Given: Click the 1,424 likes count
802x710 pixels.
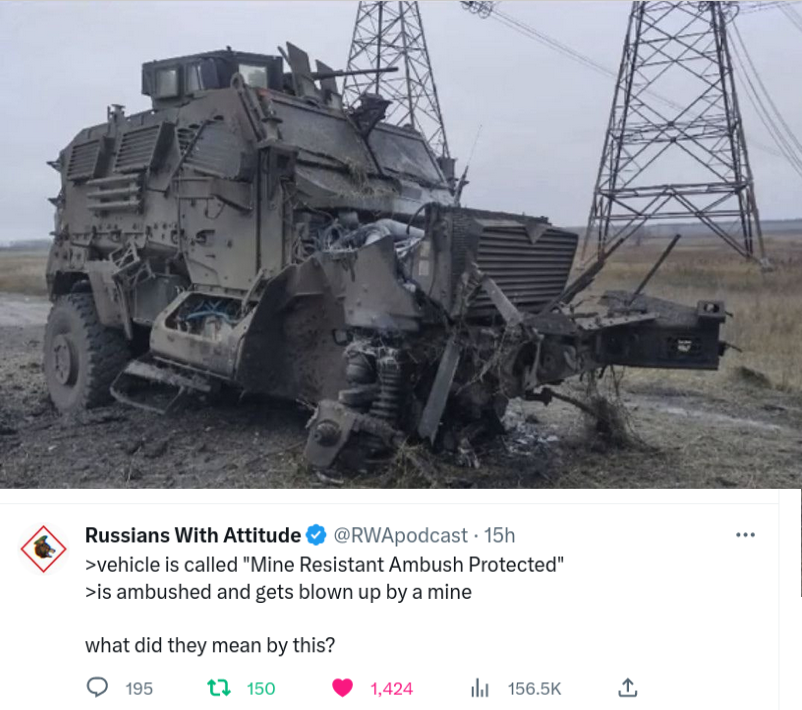Looking at the screenshot, I should 391,689.
